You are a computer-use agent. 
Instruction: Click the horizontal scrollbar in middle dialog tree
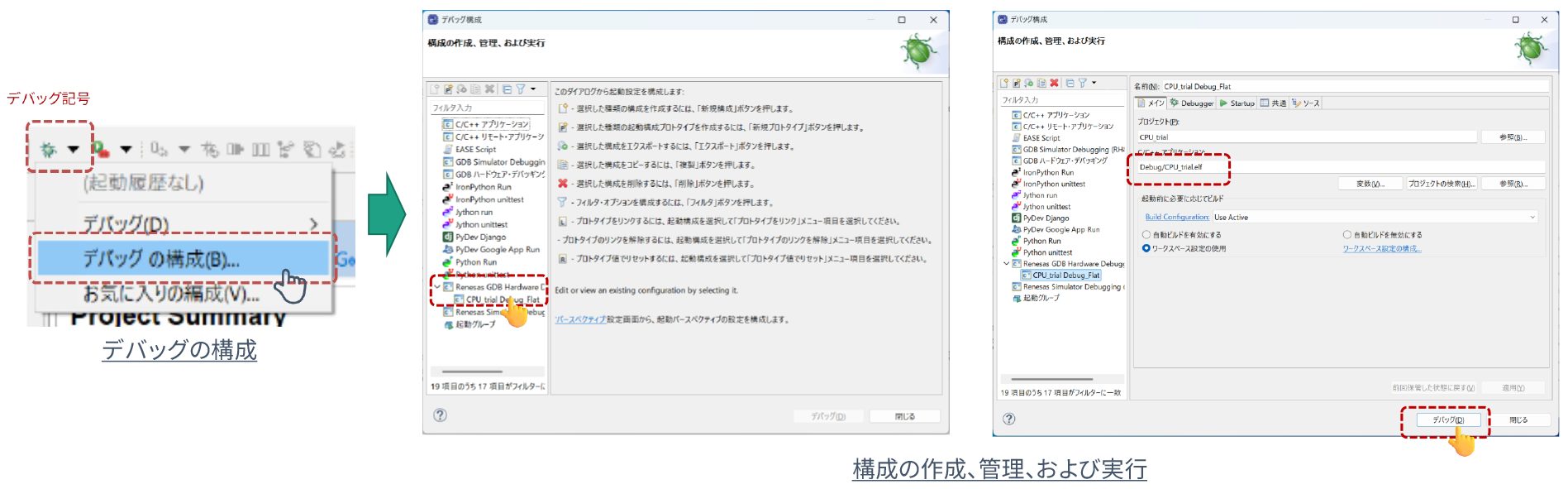[x=472, y=372]
